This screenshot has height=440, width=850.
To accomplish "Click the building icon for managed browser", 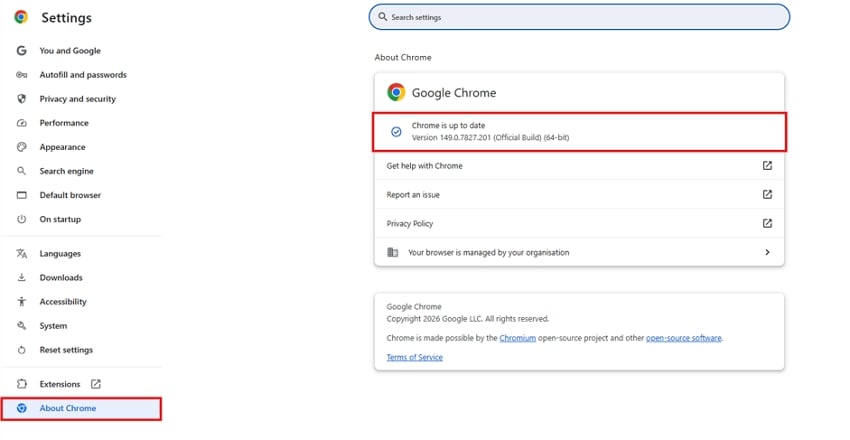I will coord(392,252).
